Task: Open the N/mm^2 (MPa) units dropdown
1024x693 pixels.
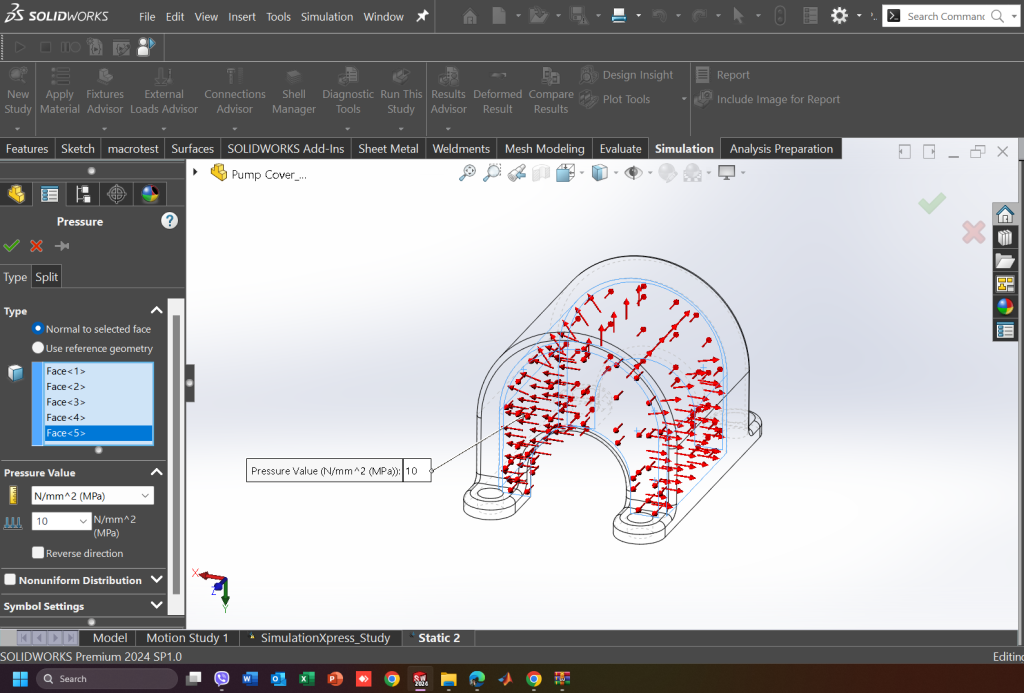Action: coord(92,496)
